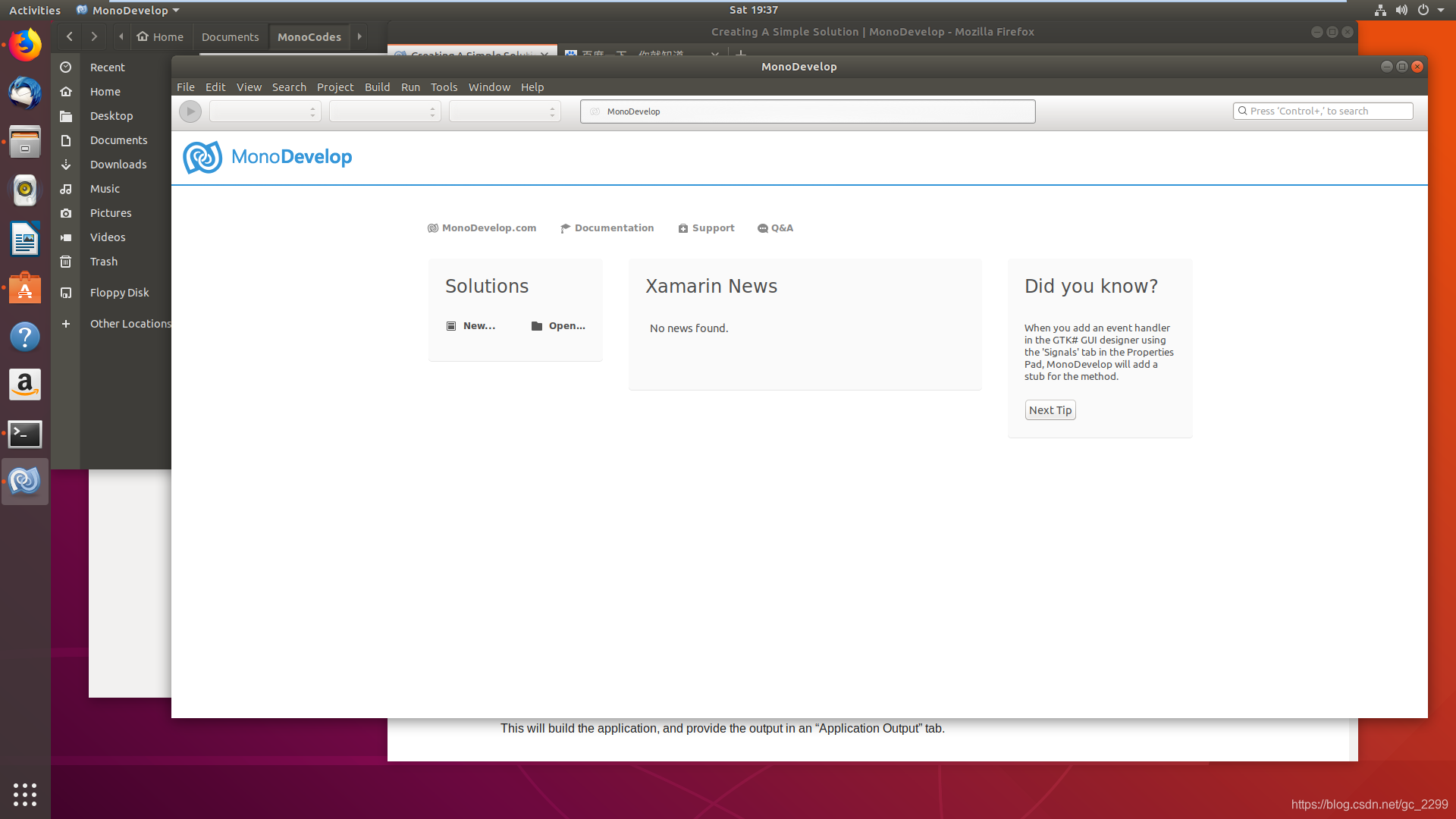Open the Build menu
The width and height of the screenshot is (1456, 819).
pyautogui.click(x=377, y=87)
